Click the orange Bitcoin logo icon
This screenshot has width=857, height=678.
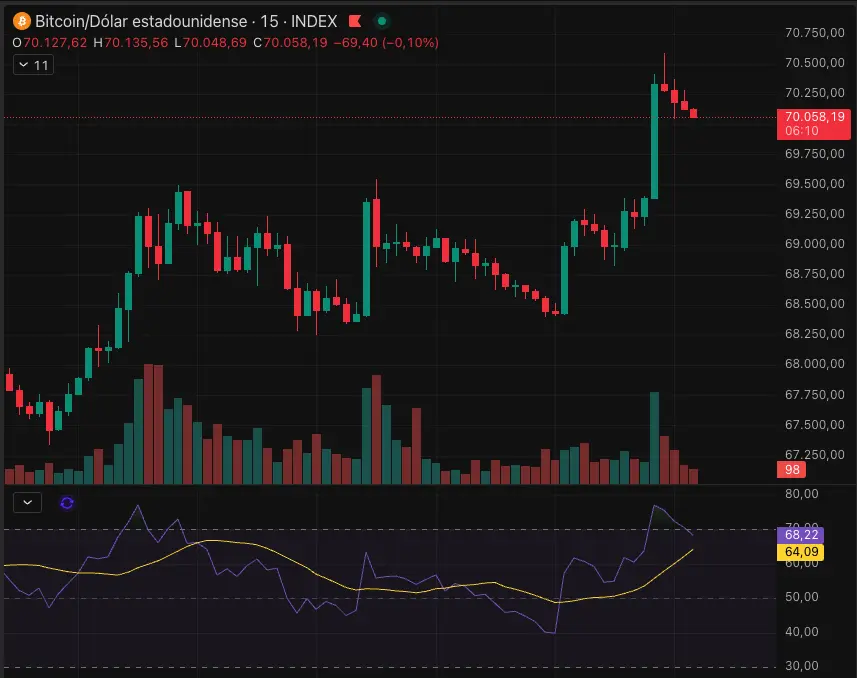click(x=21, y=21)
